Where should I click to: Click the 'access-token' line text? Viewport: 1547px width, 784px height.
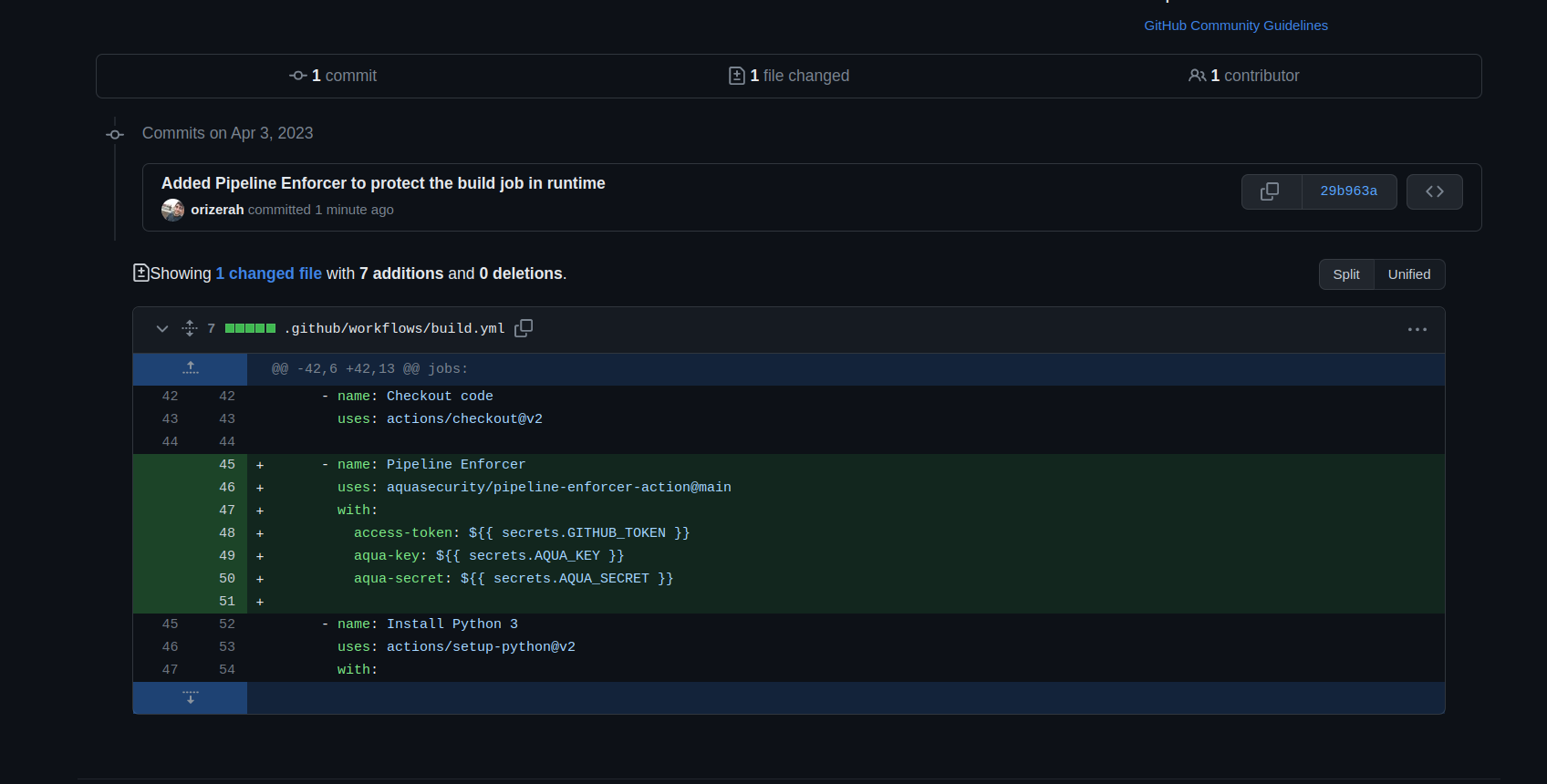(522, 533)
